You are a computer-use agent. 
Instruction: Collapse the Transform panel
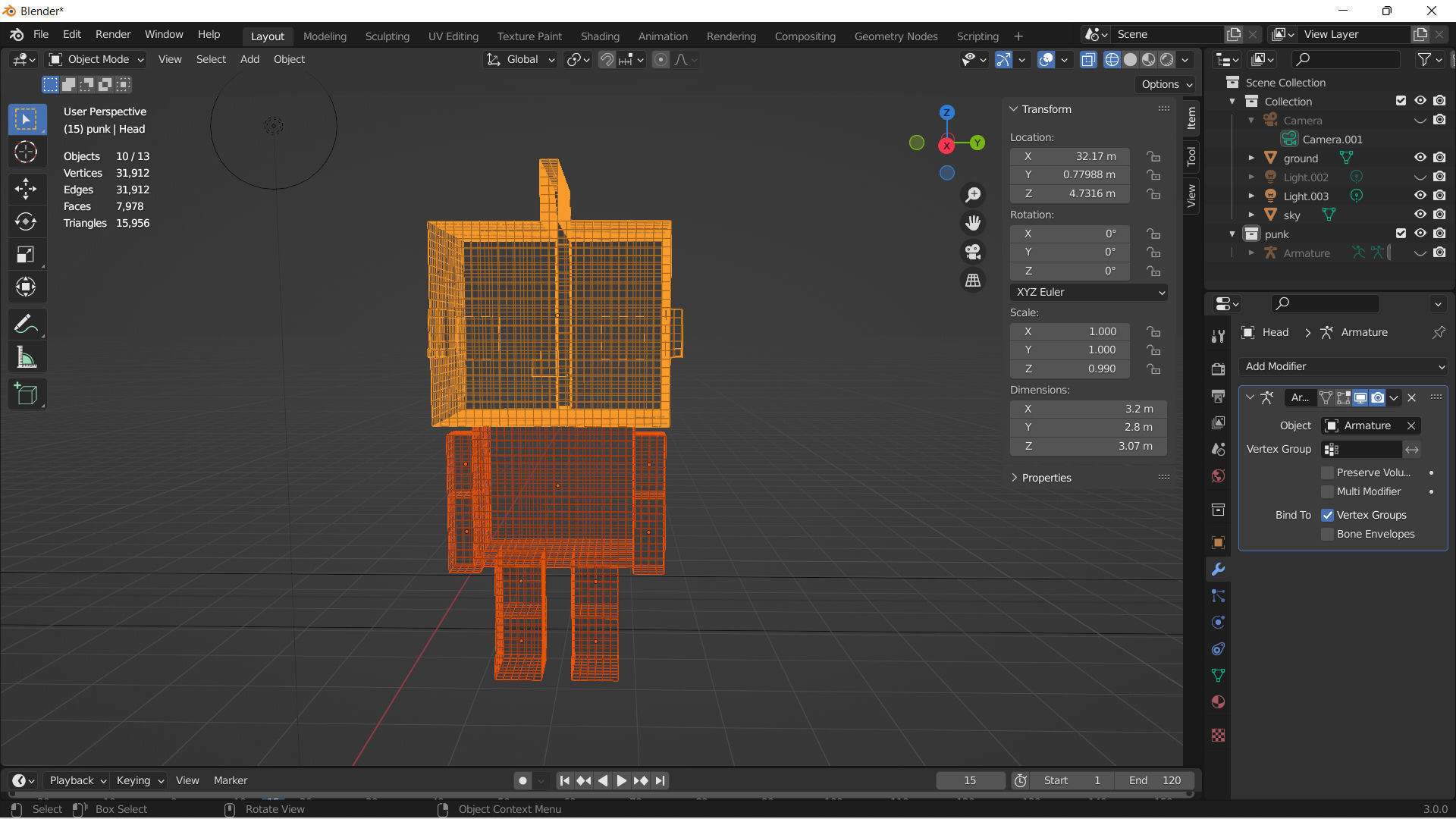(x=1014, y=109)
